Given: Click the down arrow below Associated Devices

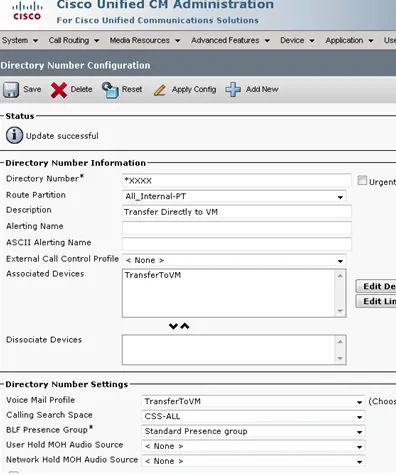Looking at the screenshot, I should (x=173, y=326).
